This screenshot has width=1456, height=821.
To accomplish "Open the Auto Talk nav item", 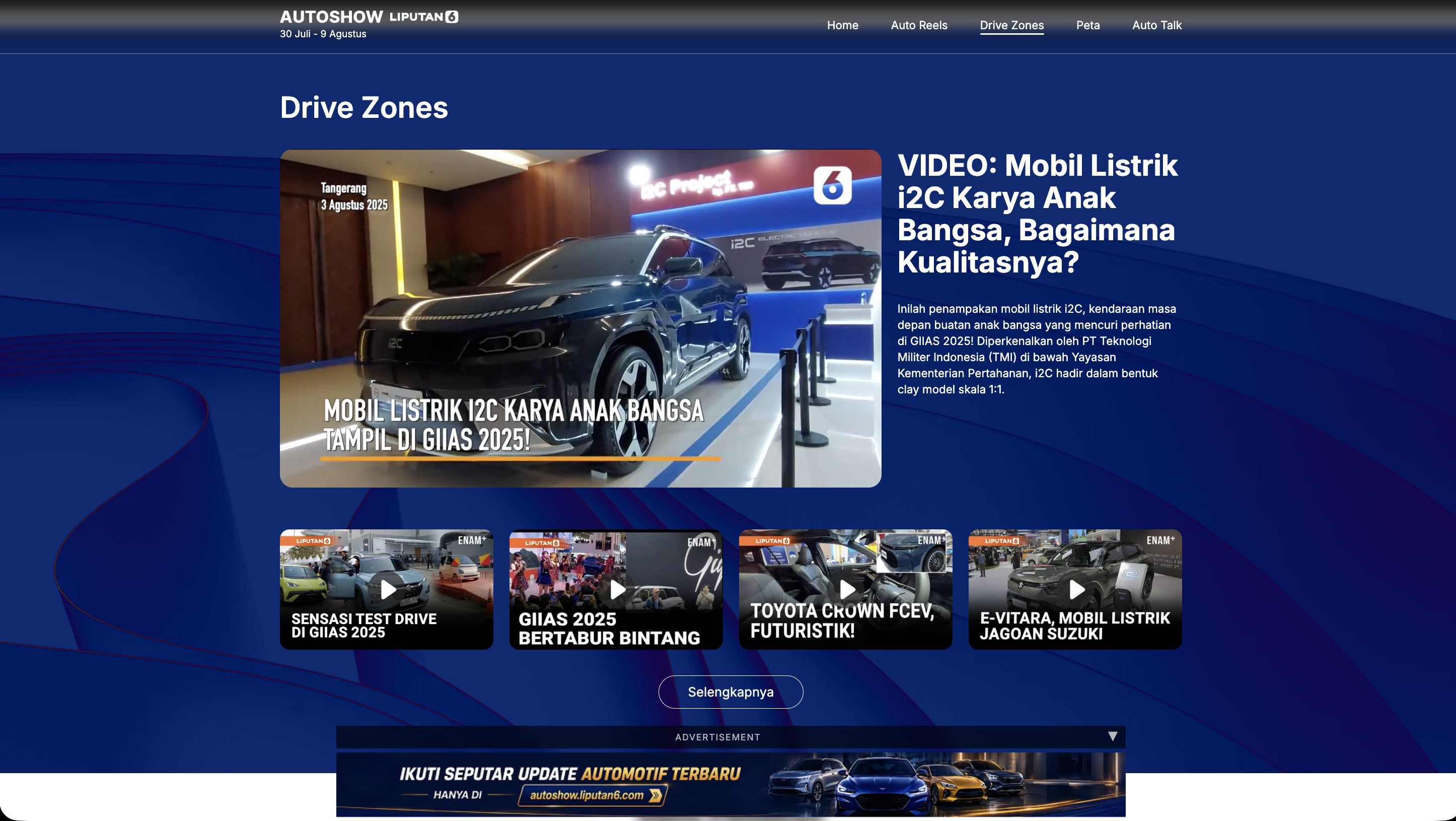I will click(x=1156, y=25).
